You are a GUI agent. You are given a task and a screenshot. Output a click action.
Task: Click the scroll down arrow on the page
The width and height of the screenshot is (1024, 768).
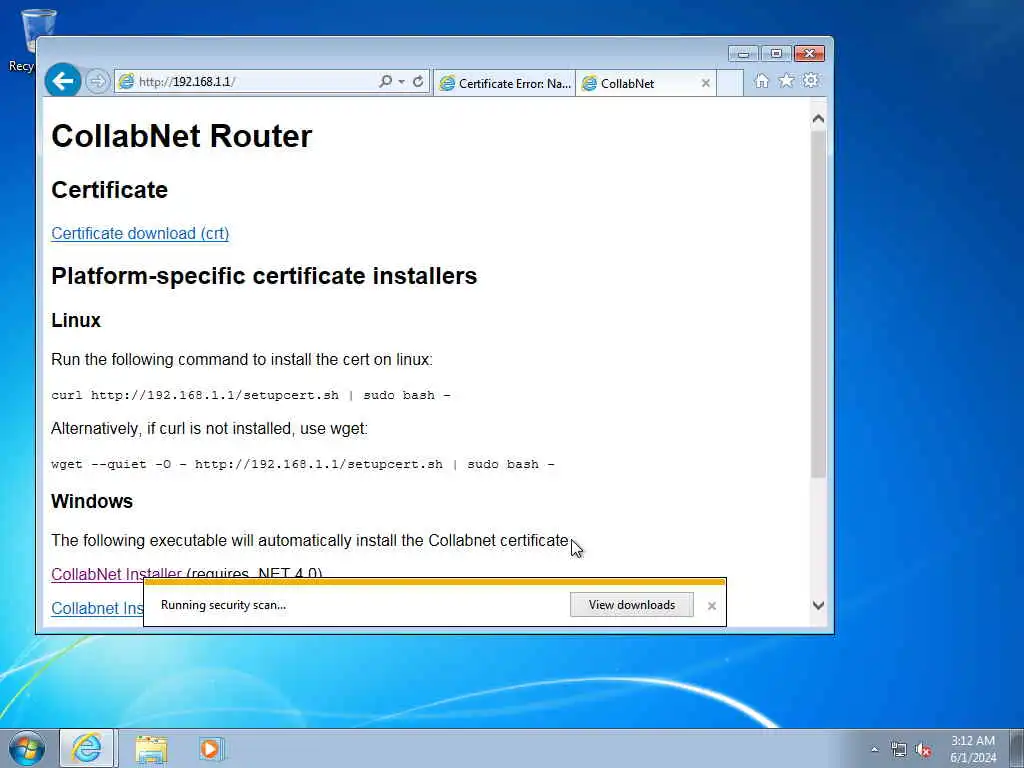[818, 605]
